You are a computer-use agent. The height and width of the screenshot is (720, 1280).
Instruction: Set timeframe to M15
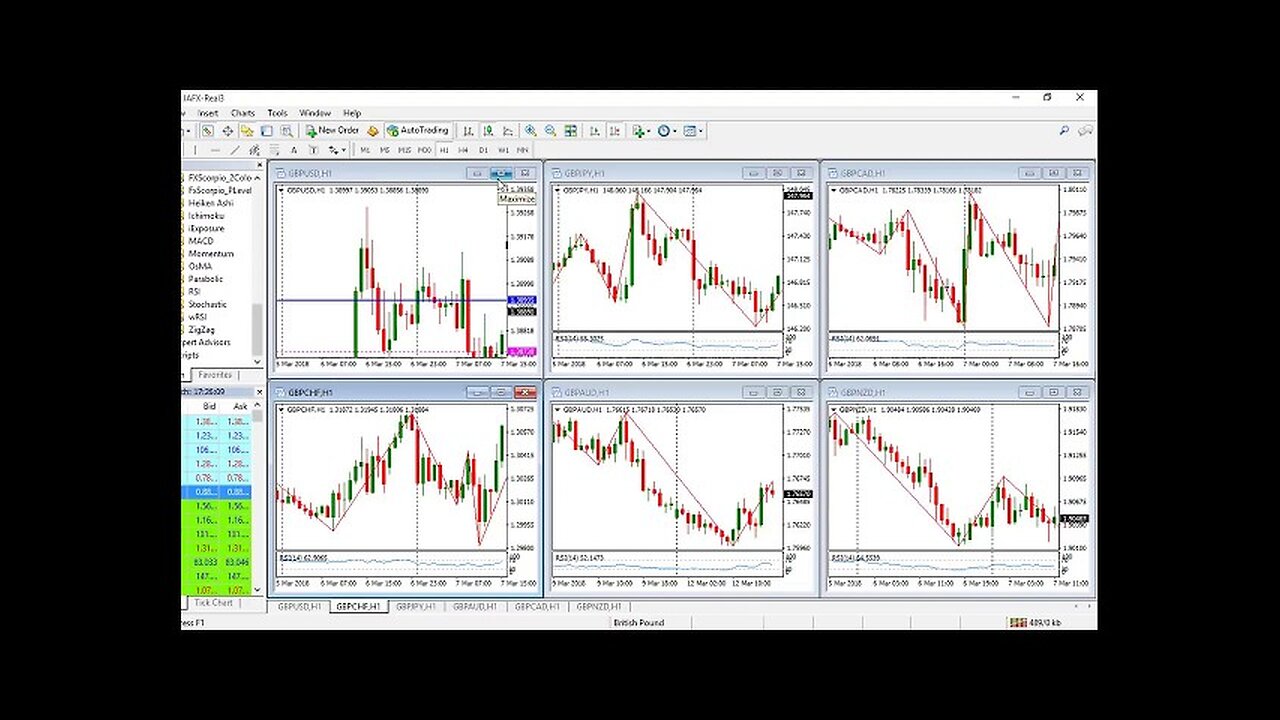[404, 150]
